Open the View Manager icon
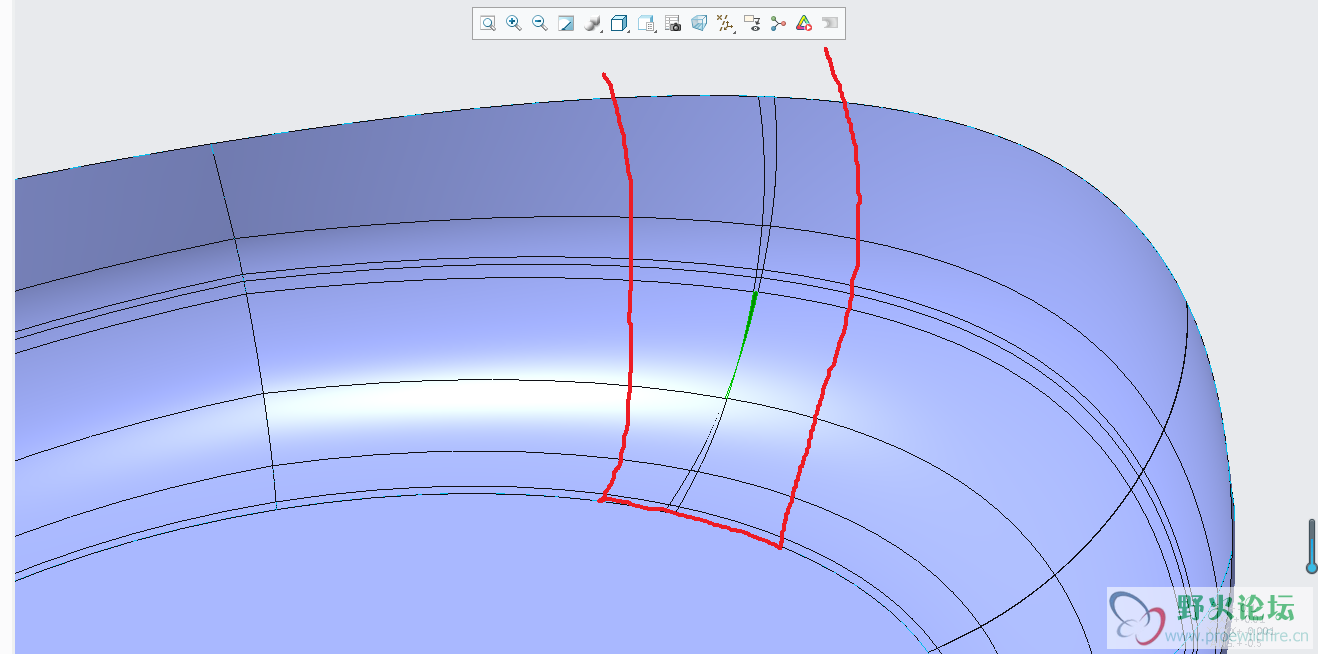Viewport: 1318px width, 654px height. tap(646, 23)
